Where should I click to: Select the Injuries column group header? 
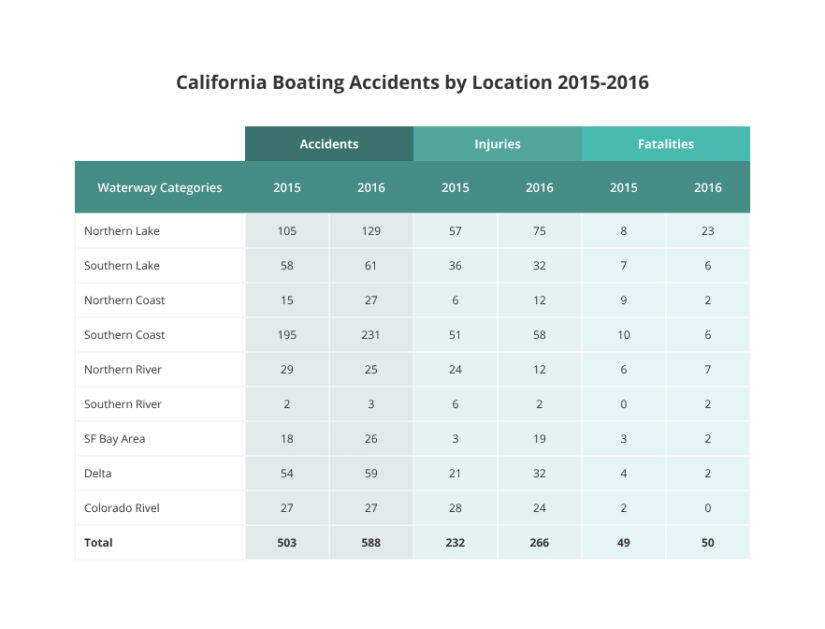[x=497, y=144]
